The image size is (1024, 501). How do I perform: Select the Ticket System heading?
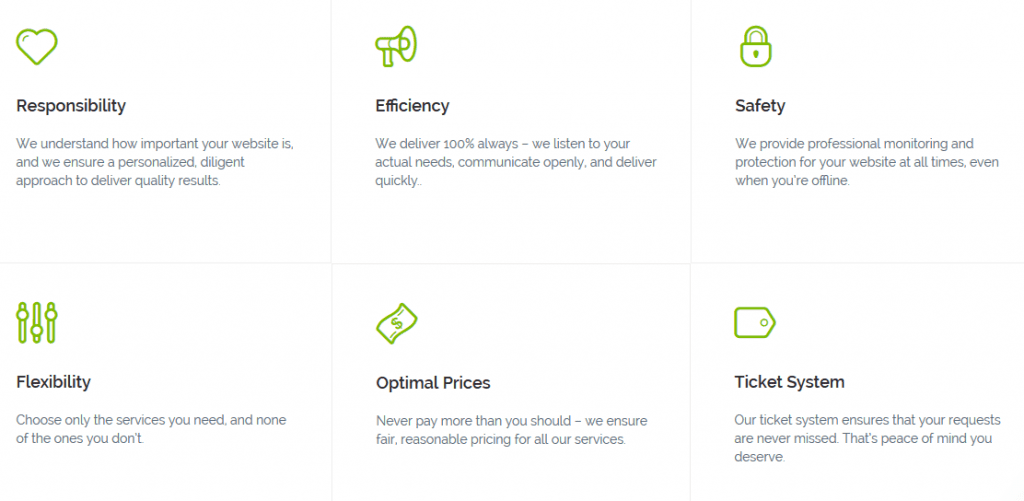(789, 382)
